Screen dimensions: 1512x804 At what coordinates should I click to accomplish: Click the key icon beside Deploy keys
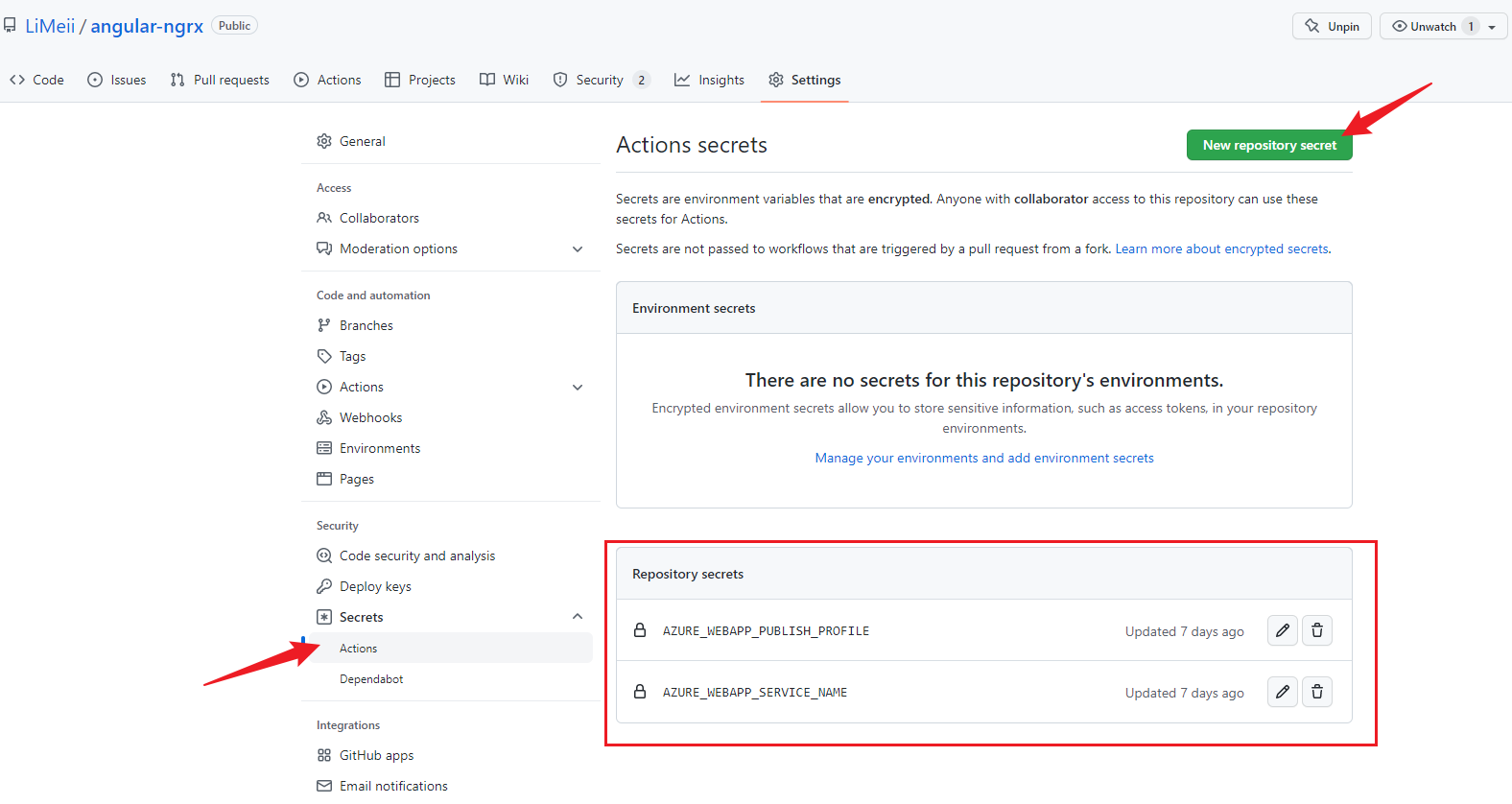[x=324, y=586]
